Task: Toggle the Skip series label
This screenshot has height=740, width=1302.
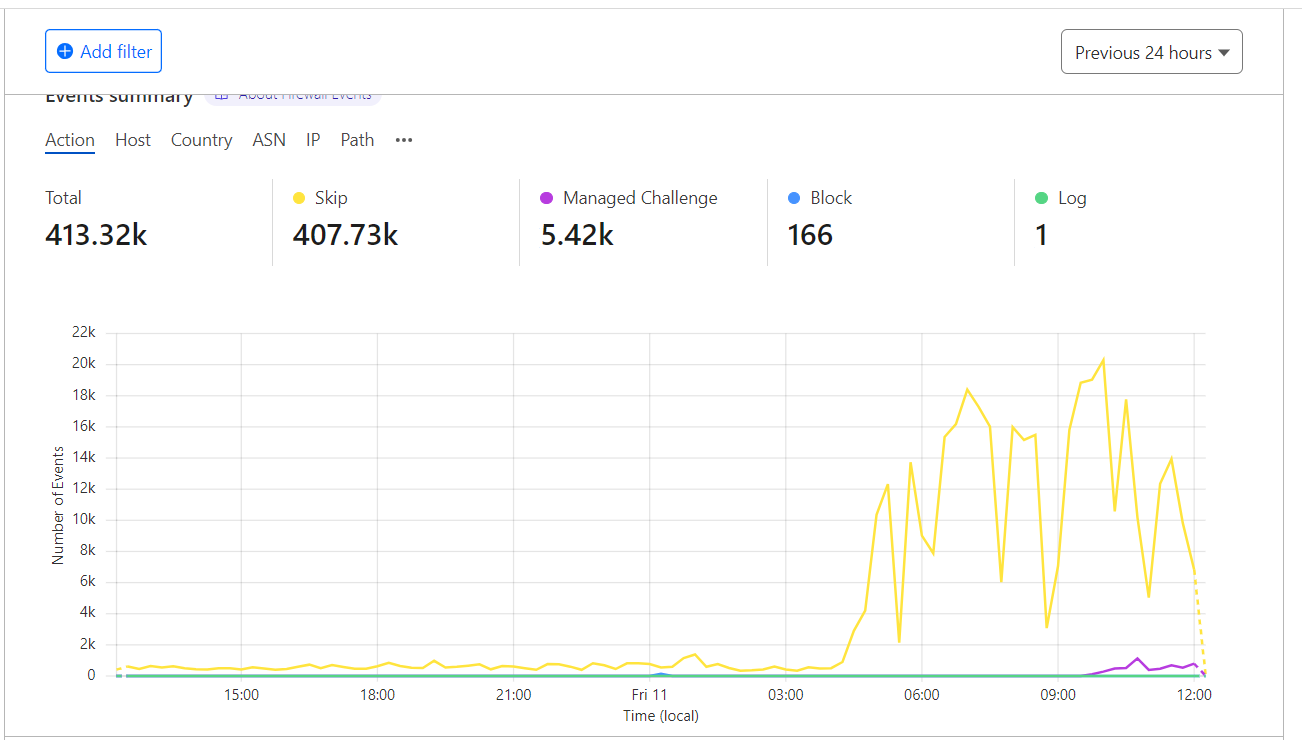Action: 331,198
